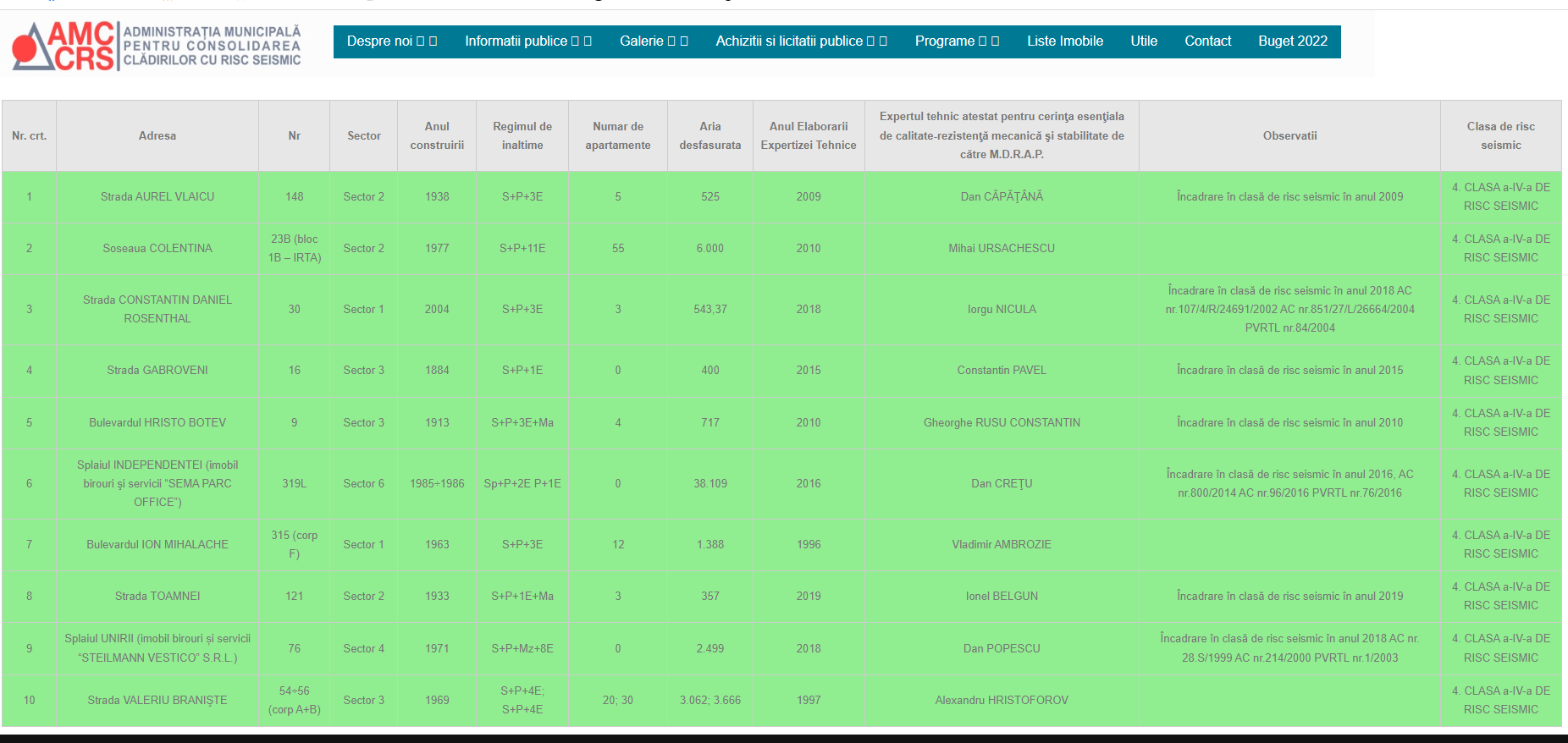The height and width of the screenshot is (743, 1568).
Task: Click number cell 23B (bloc 1B – IRTA)
Action: pos(295,248)
